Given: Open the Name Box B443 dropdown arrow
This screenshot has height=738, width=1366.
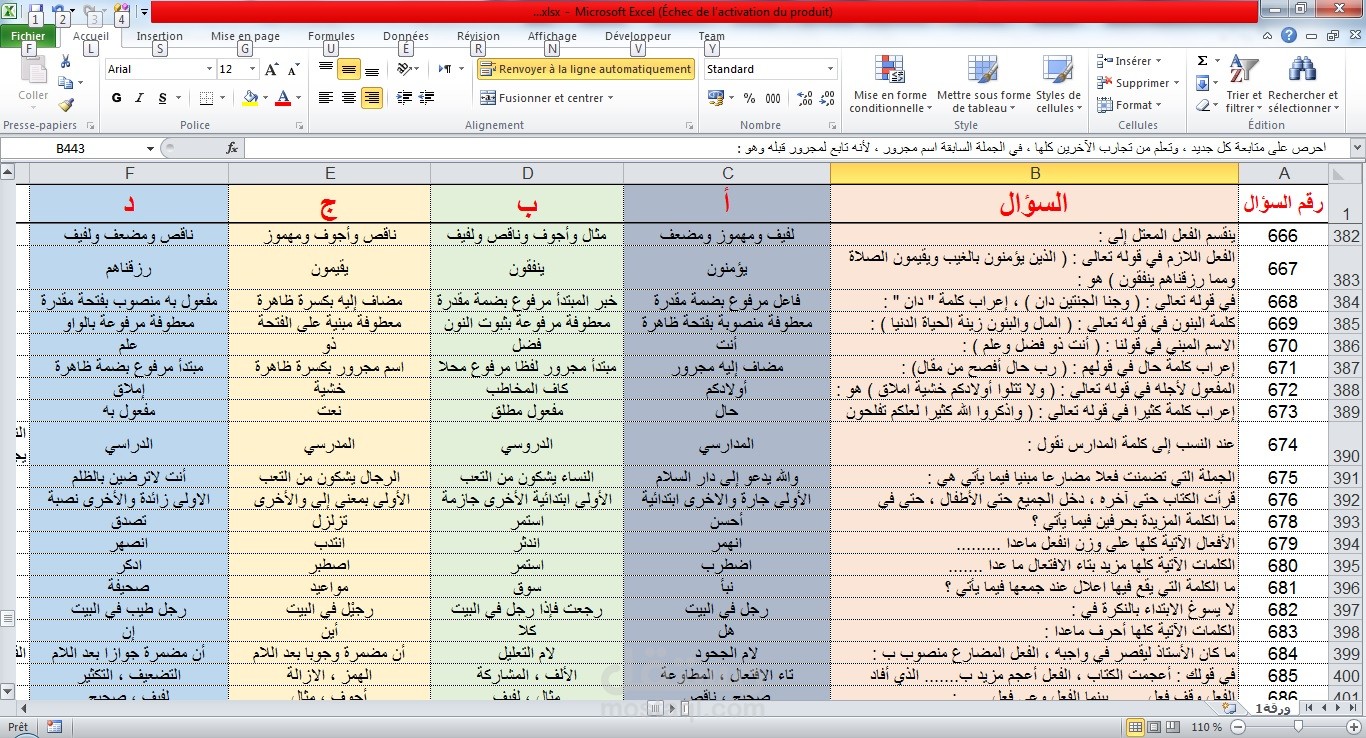Looking at the screenshot, I should pos(151,148).
